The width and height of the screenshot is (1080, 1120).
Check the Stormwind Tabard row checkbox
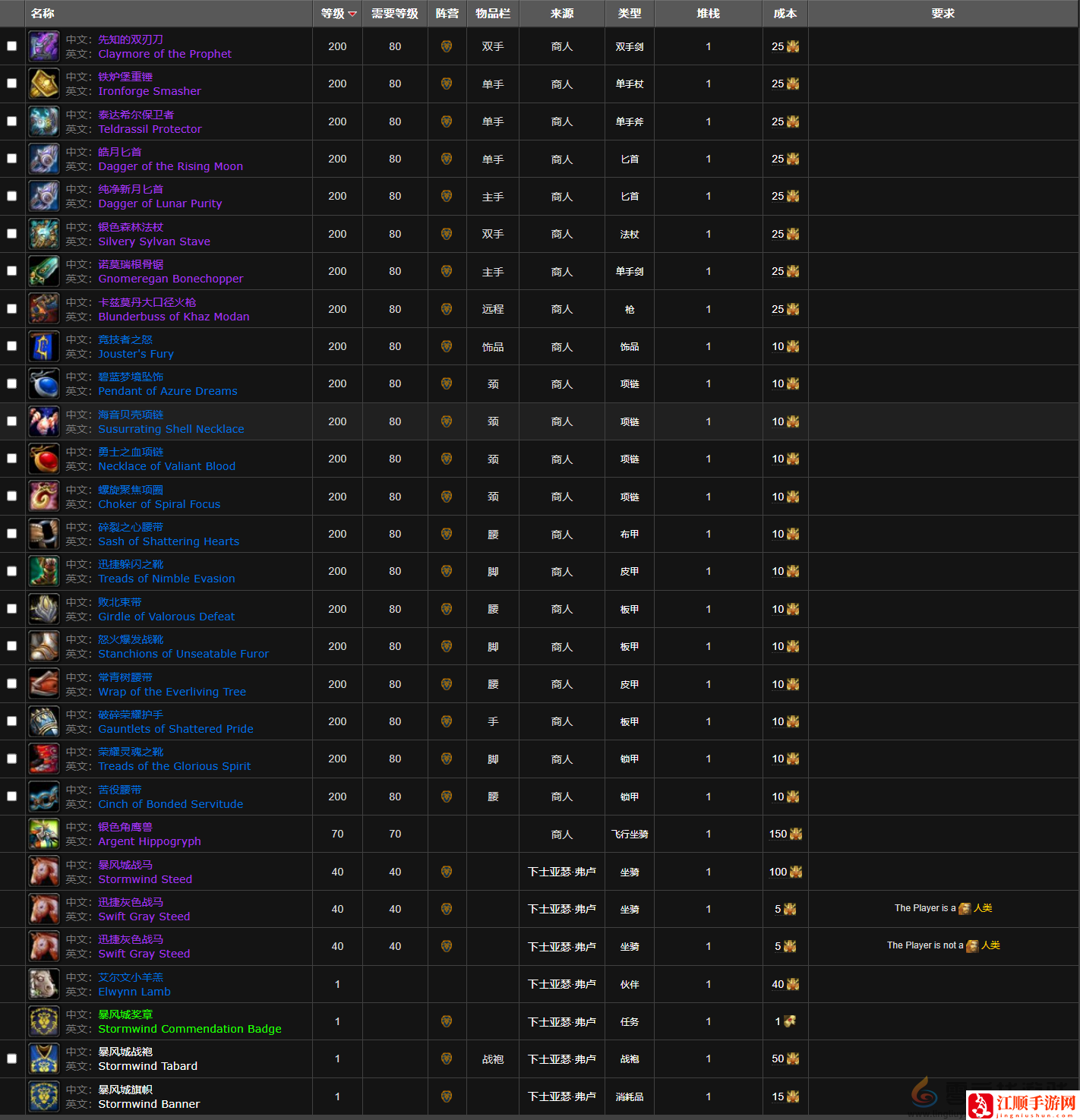11,1058
